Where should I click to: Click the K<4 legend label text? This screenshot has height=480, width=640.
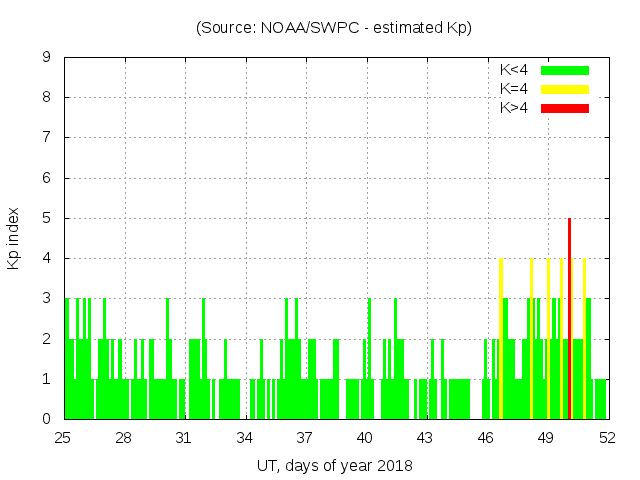pyautogui.click(x=514, y=70)
